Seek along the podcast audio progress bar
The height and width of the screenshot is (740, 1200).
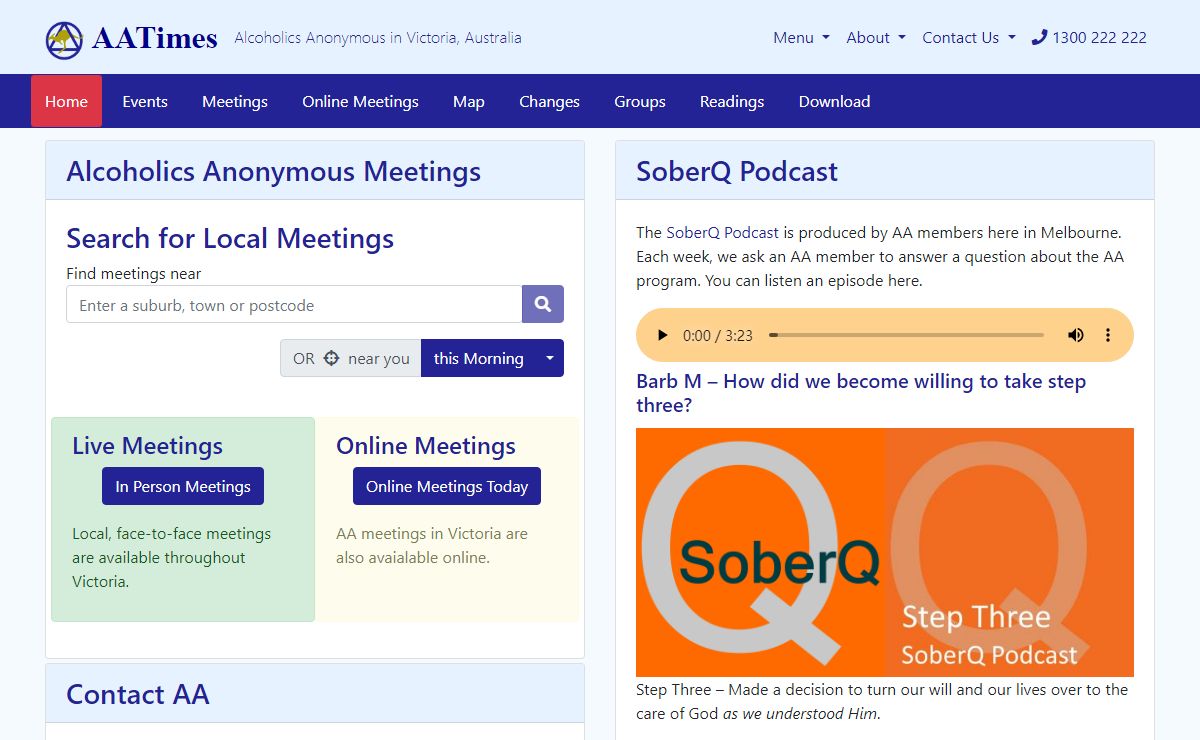[906, 335]
